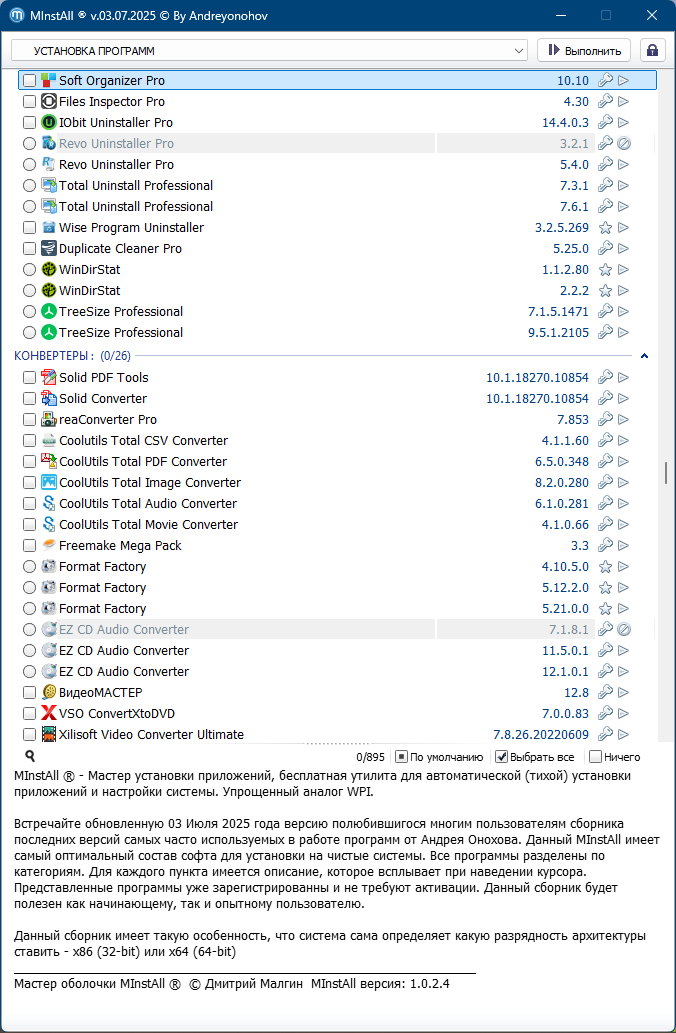The image size is (676, 1033).
Task: Click the Soft Organizer Pro app icon
Action: (x=48, y=80)
